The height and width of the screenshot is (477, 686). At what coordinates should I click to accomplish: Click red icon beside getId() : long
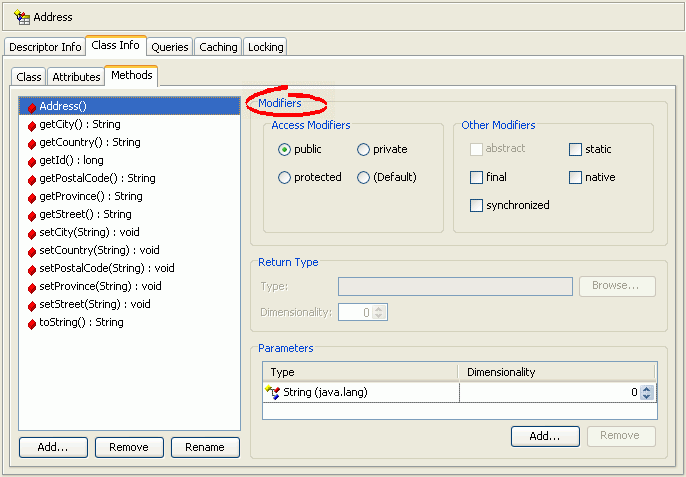click(32, 161)
